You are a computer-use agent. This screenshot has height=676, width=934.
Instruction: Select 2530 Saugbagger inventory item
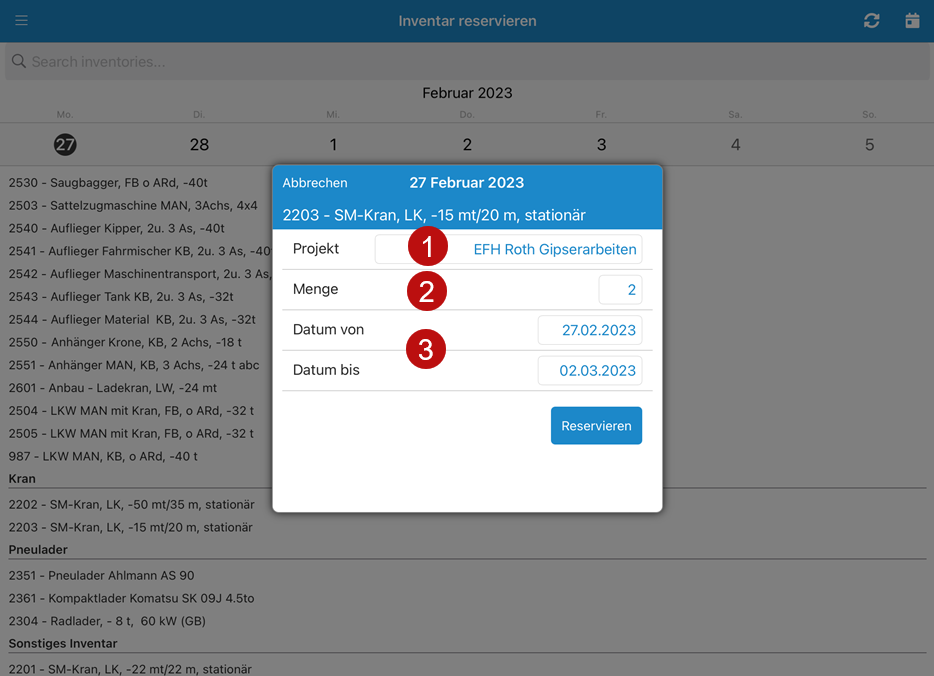[x=108, y=183]
